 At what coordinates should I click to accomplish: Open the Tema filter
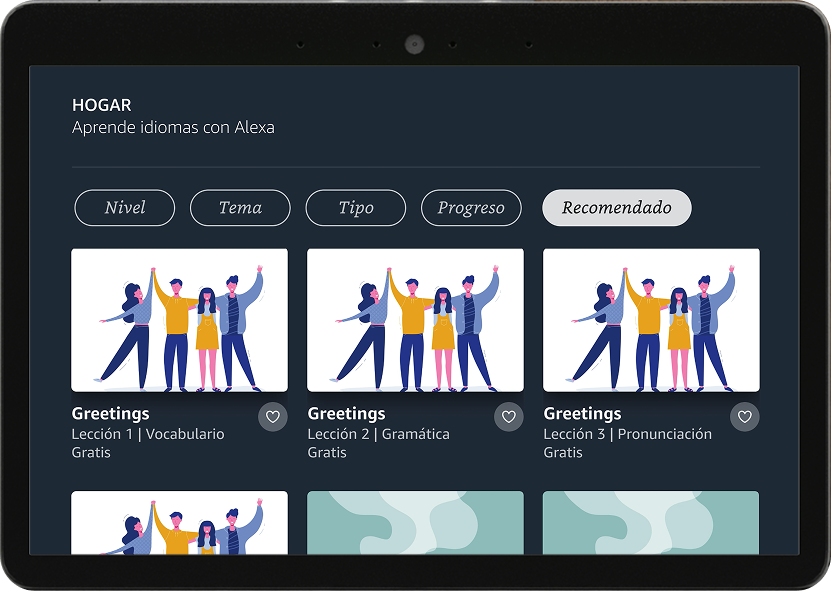[240, 208]
